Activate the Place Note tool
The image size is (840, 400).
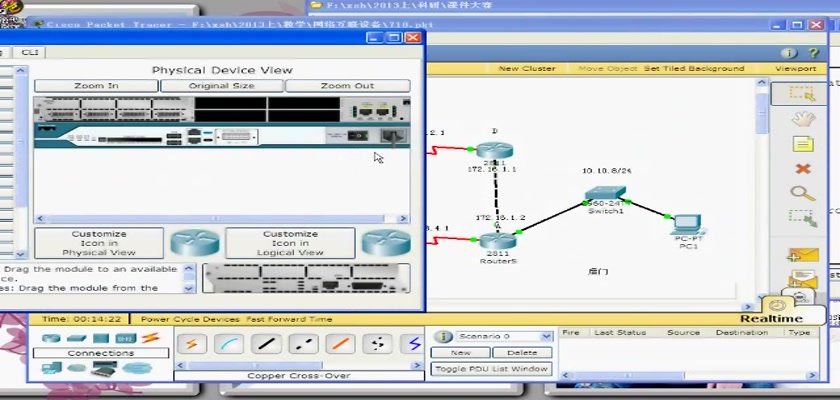pyautogui.click(x=802, y=144)
